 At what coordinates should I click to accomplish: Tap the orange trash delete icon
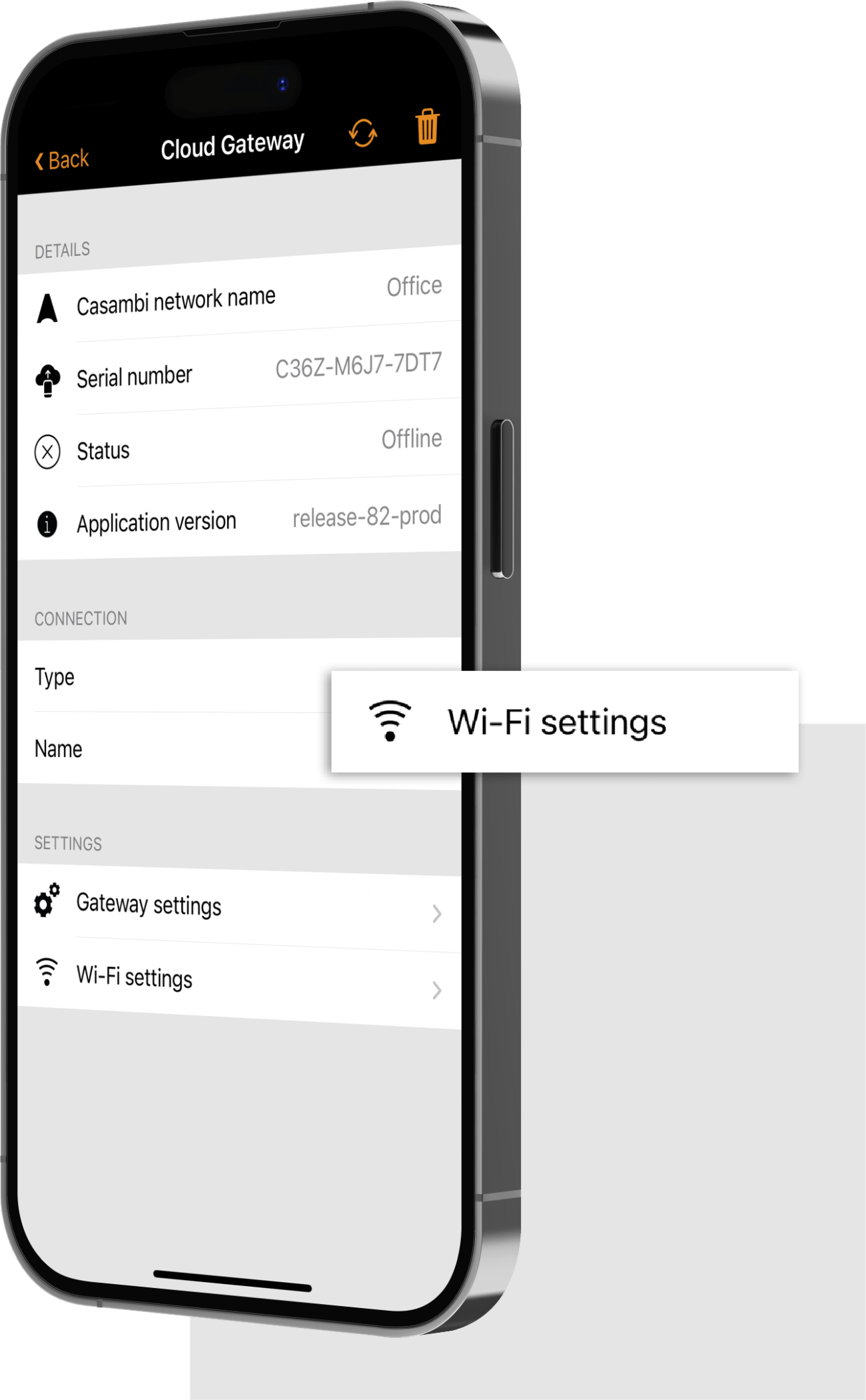pos(427,126)
